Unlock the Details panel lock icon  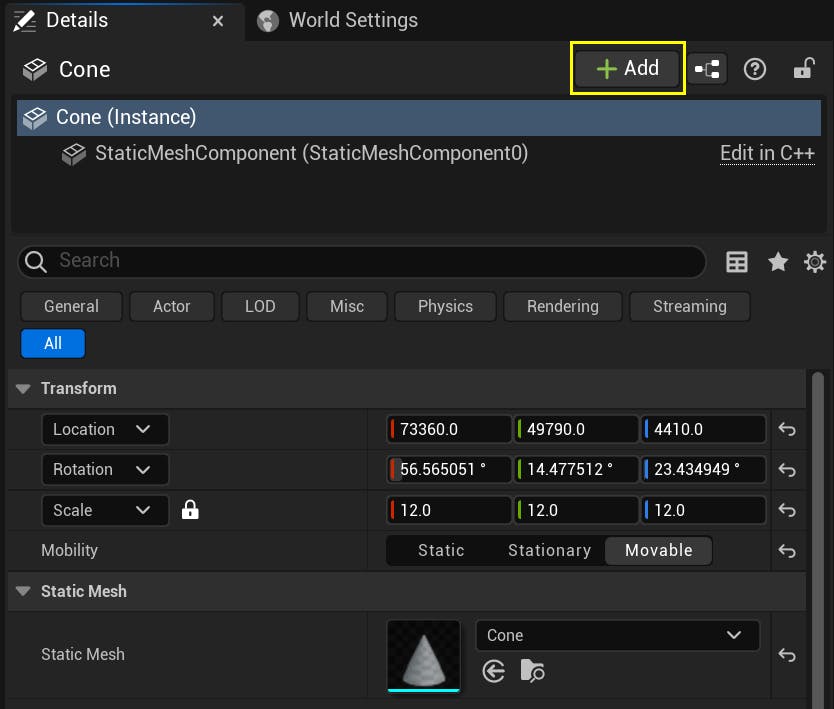pos(803,68)
